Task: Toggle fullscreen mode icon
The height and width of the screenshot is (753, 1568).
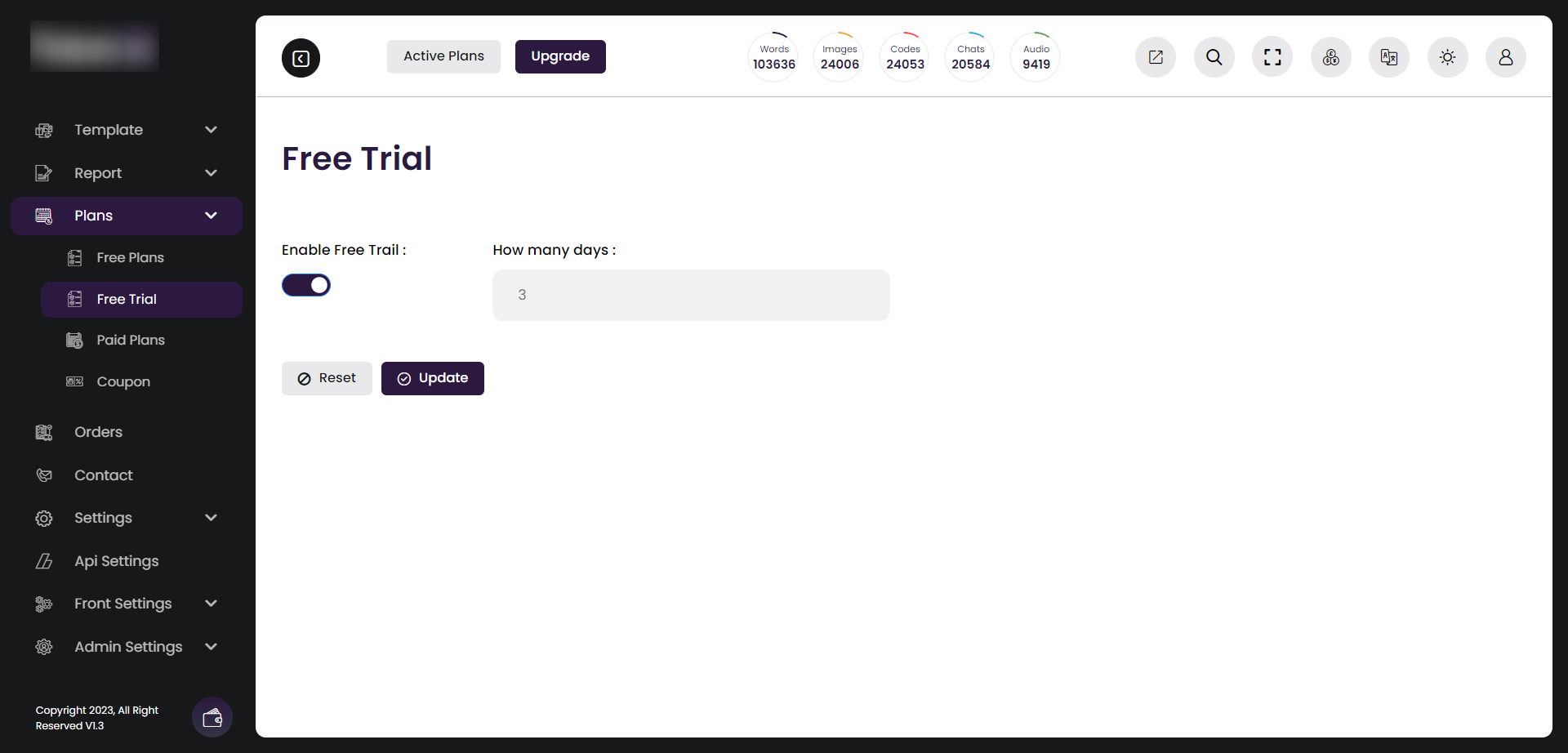Action: pyautogui.click(x=1272, y=57)
